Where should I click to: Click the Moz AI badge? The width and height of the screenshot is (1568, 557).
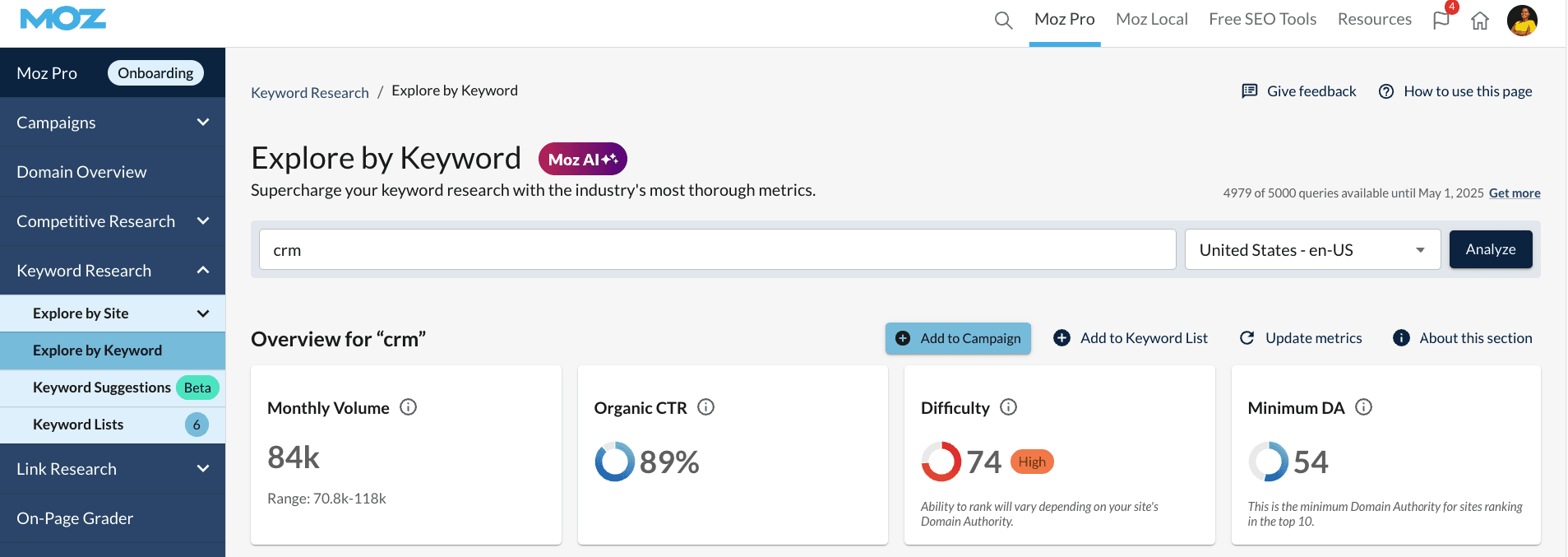(x=582, y=160)
